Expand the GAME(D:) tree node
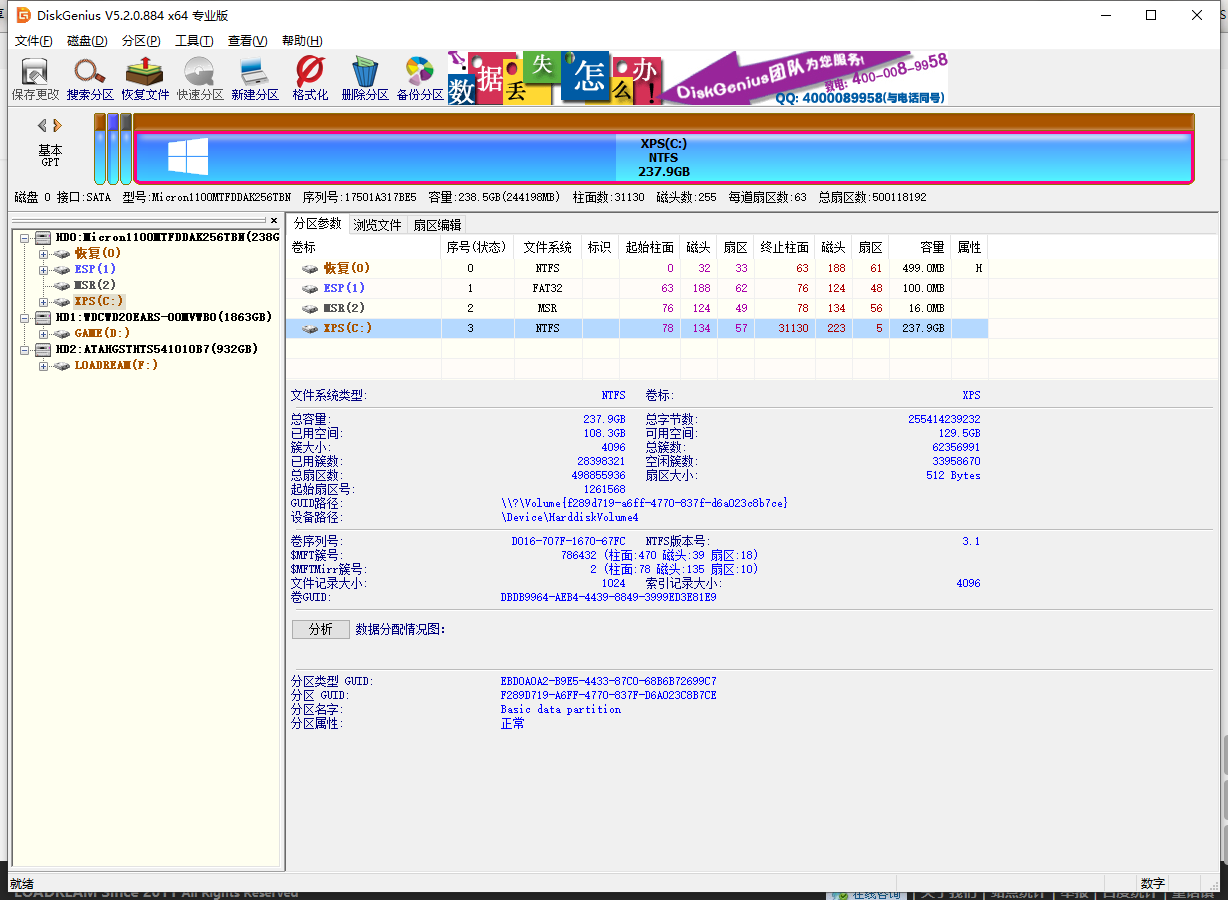 pos(44,334)
